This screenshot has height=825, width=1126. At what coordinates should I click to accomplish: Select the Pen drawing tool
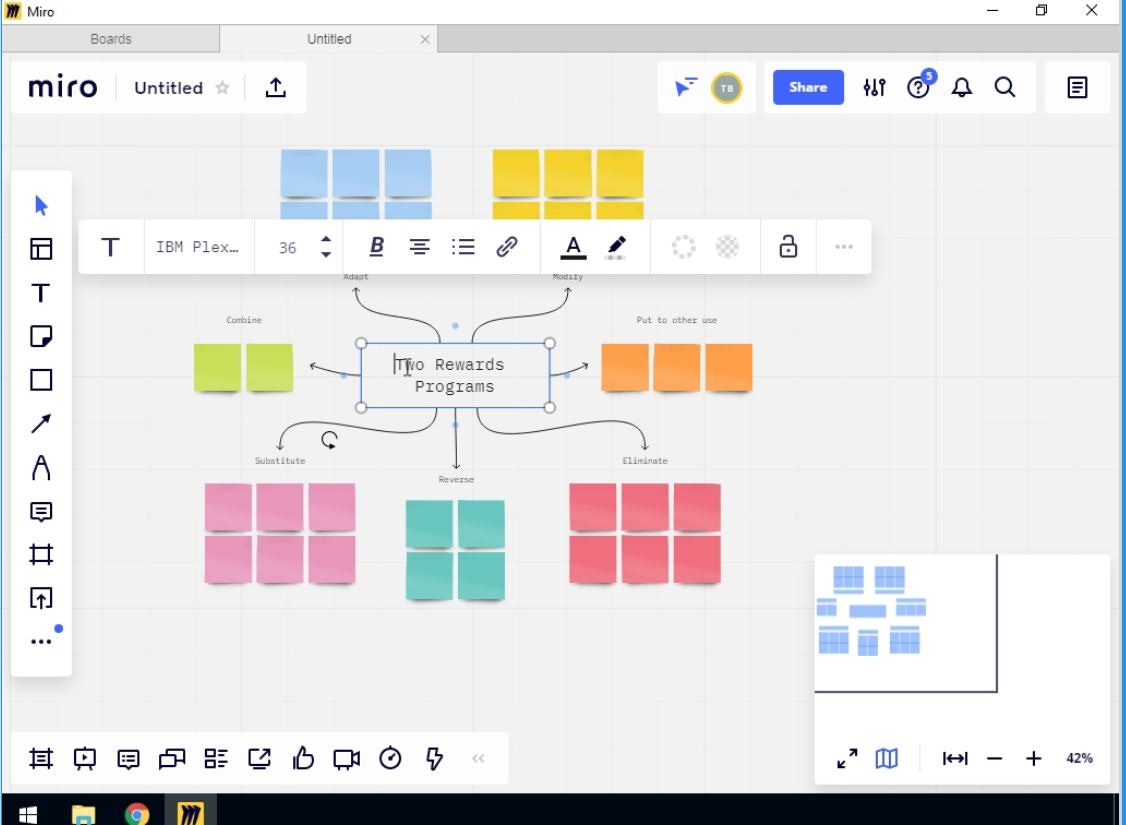pyautogui.click(x=41, y=467)
